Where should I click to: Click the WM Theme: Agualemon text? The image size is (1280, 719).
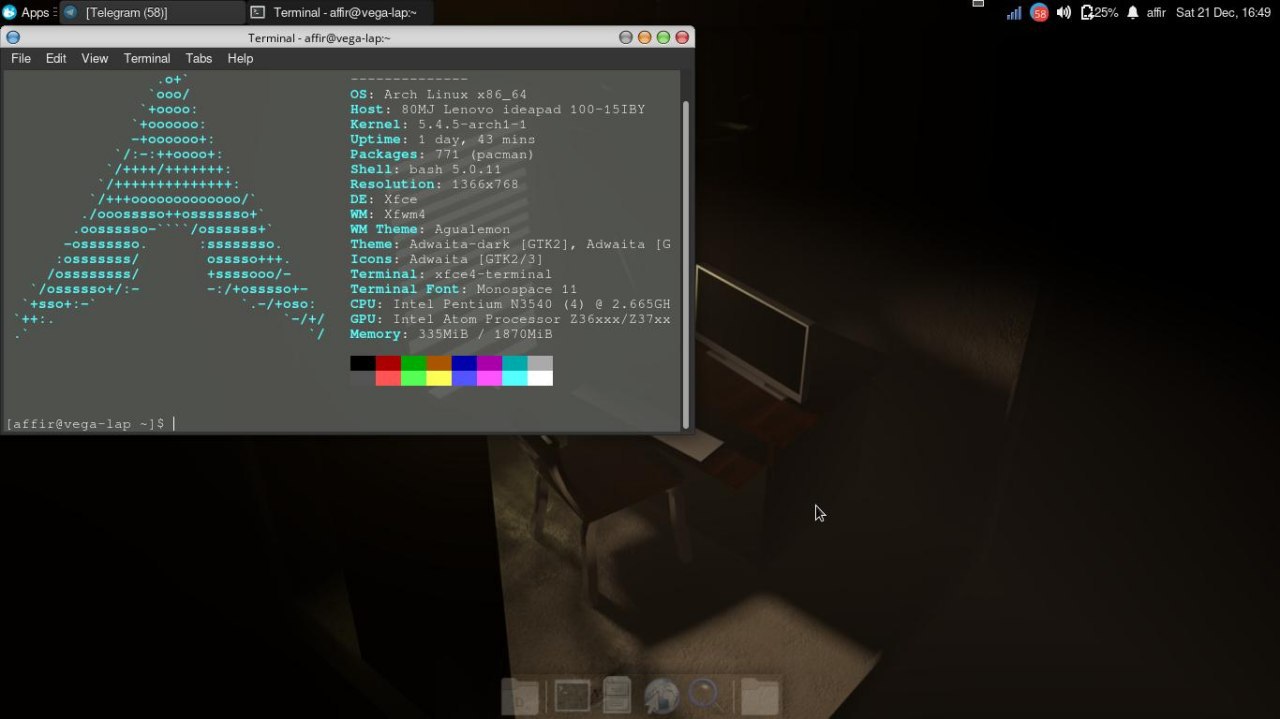(x=430, y=229)
